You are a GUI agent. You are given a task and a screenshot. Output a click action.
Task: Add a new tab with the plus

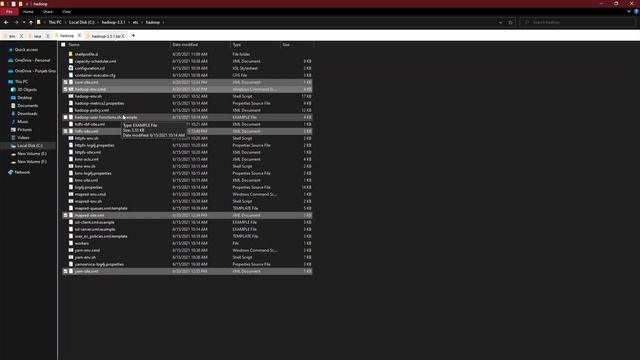click(x=133, y=36)
